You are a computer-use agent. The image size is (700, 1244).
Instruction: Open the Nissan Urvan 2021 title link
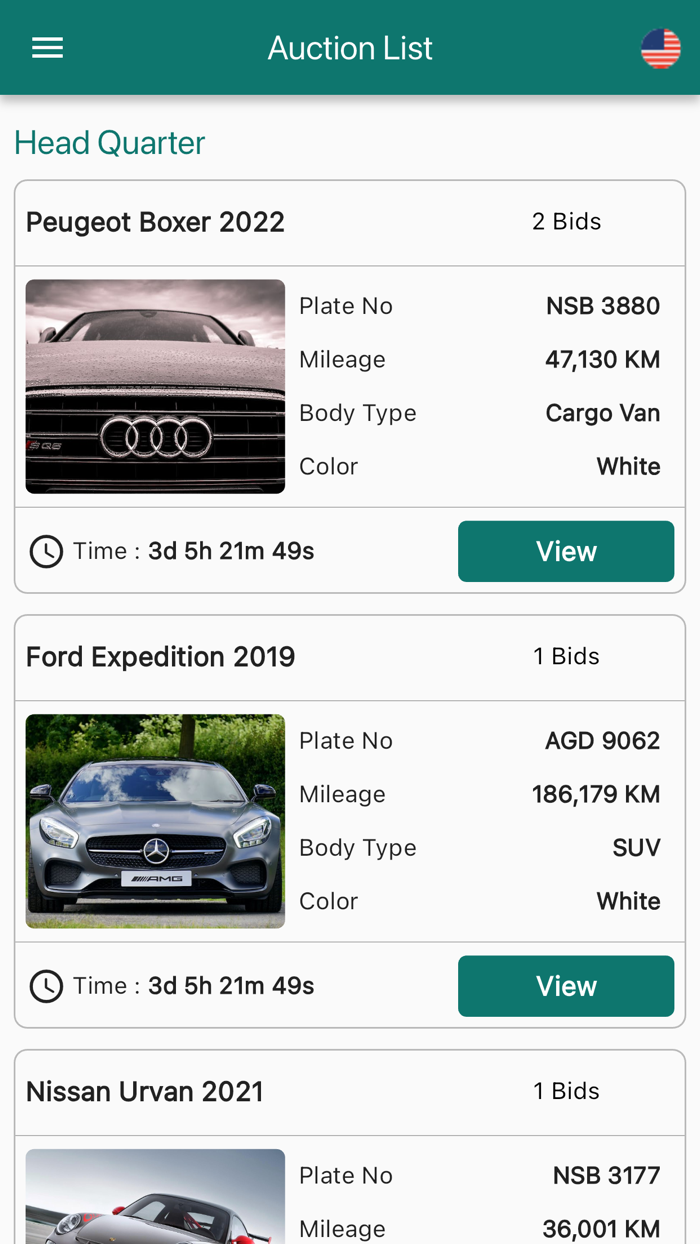(144, 1091)
